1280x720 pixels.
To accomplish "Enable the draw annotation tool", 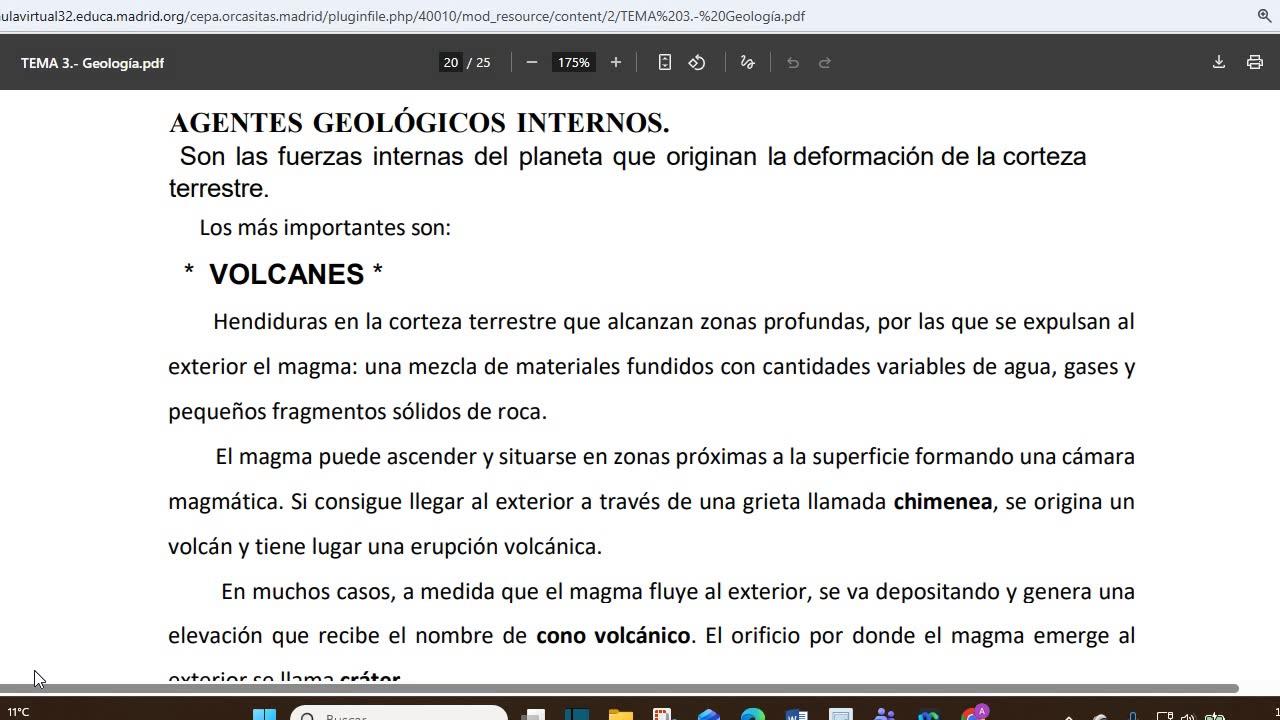I will (747, 62).
